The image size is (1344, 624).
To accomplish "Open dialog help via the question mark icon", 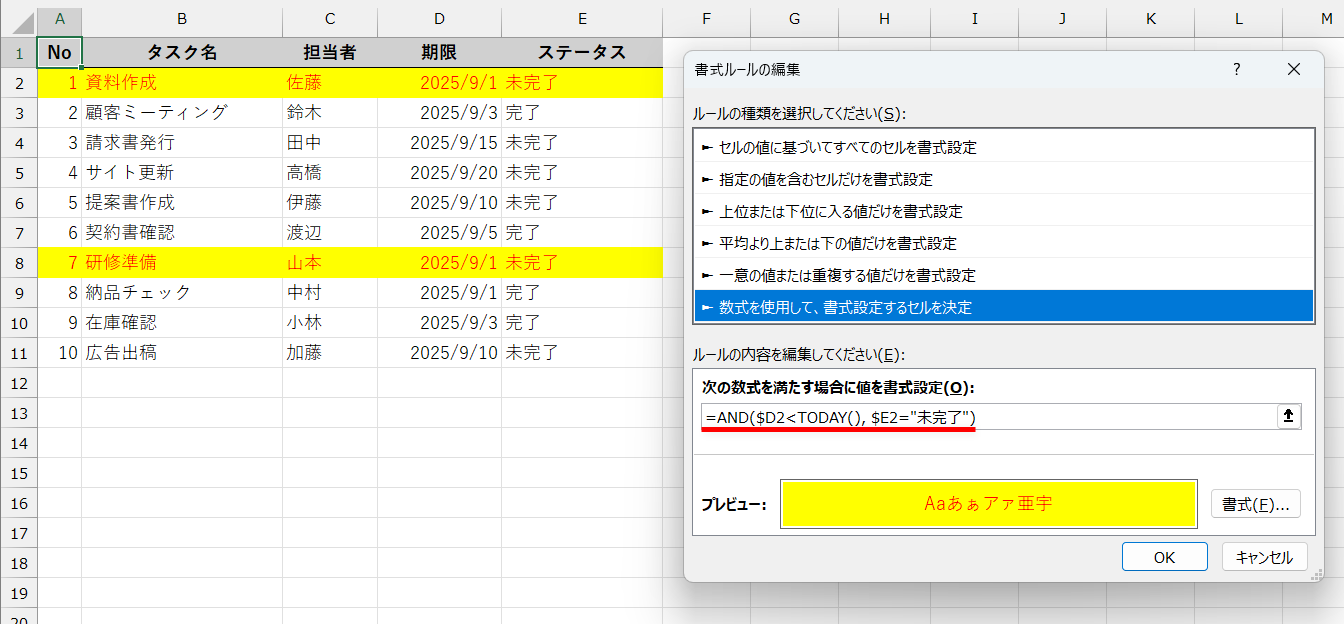I will coord(1237,69).
